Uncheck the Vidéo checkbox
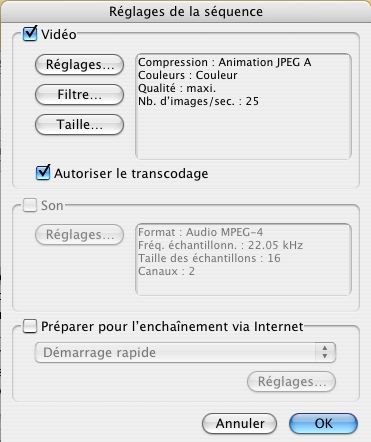The height and width of the screenshot is (442, 371). tap(30, 34)
